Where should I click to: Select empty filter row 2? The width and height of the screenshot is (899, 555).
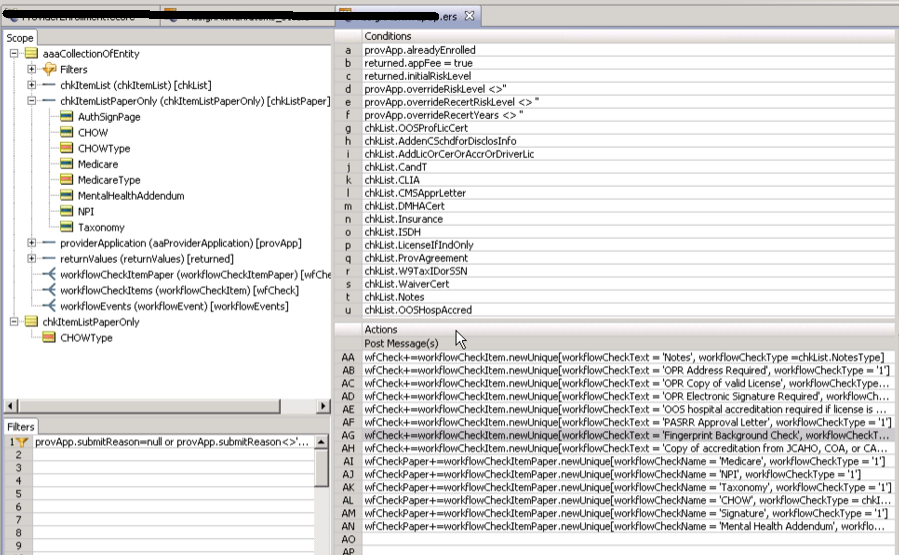(173, 455)
